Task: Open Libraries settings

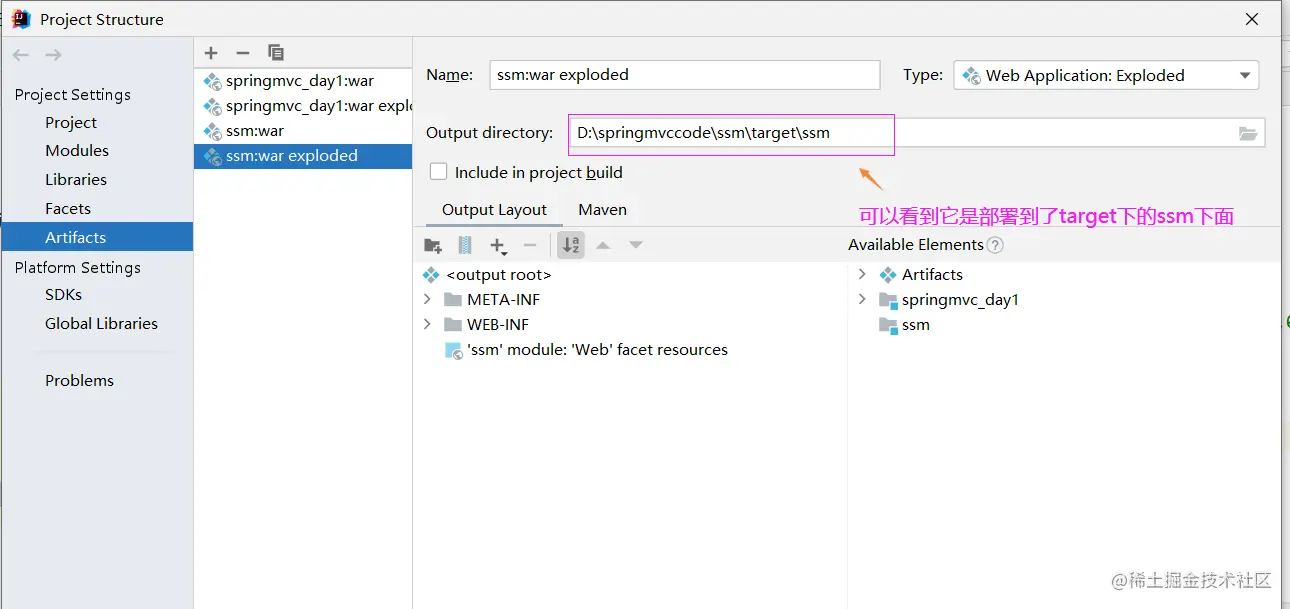Action: click(76, 179)
